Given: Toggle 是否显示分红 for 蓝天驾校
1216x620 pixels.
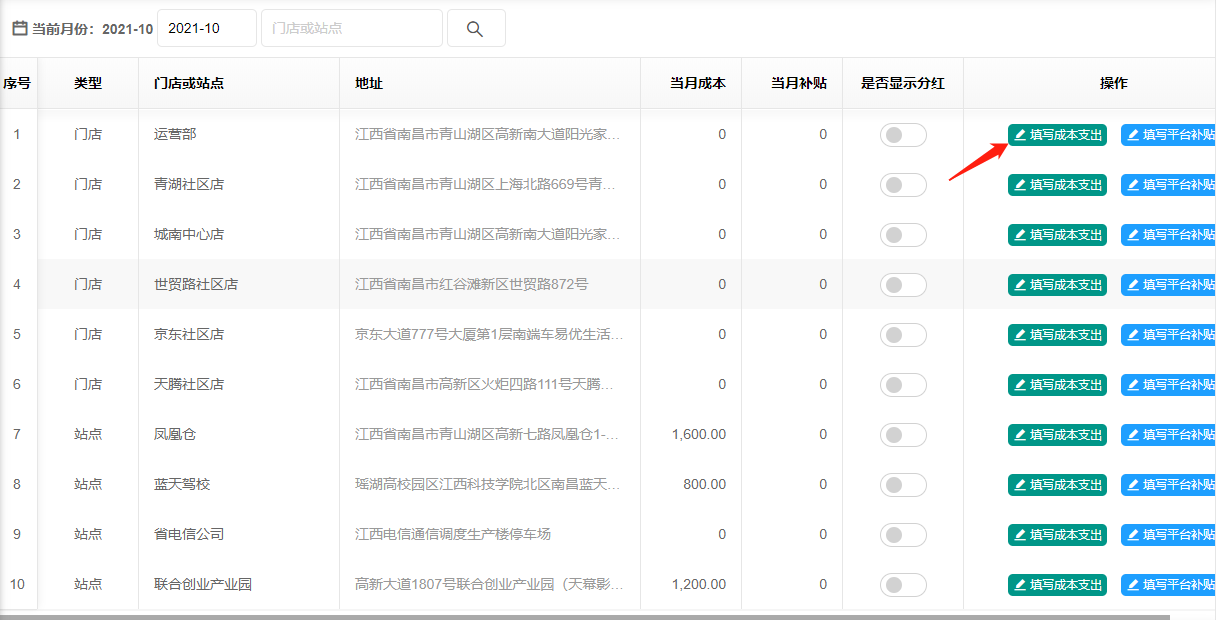Looking at the screenshot, I should click(903, 485).
